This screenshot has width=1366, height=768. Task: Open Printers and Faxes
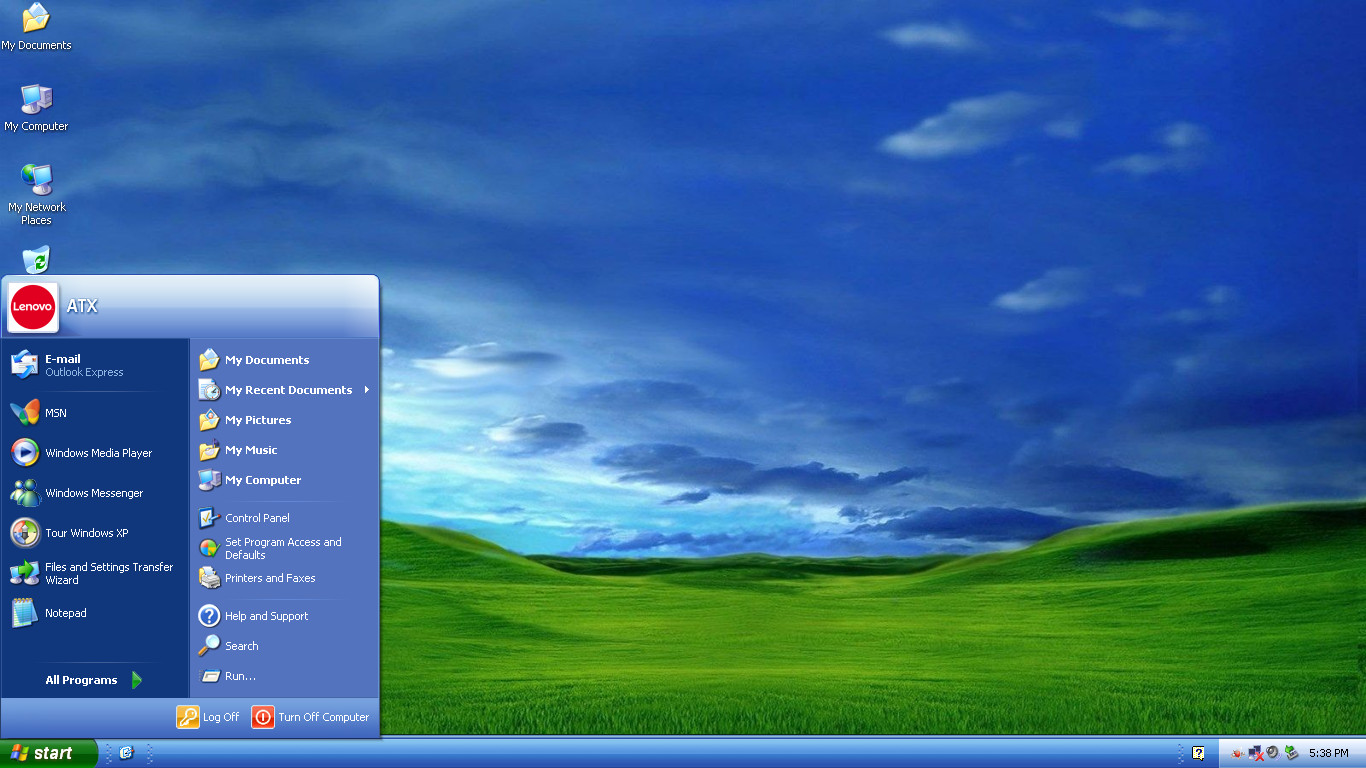284,578
